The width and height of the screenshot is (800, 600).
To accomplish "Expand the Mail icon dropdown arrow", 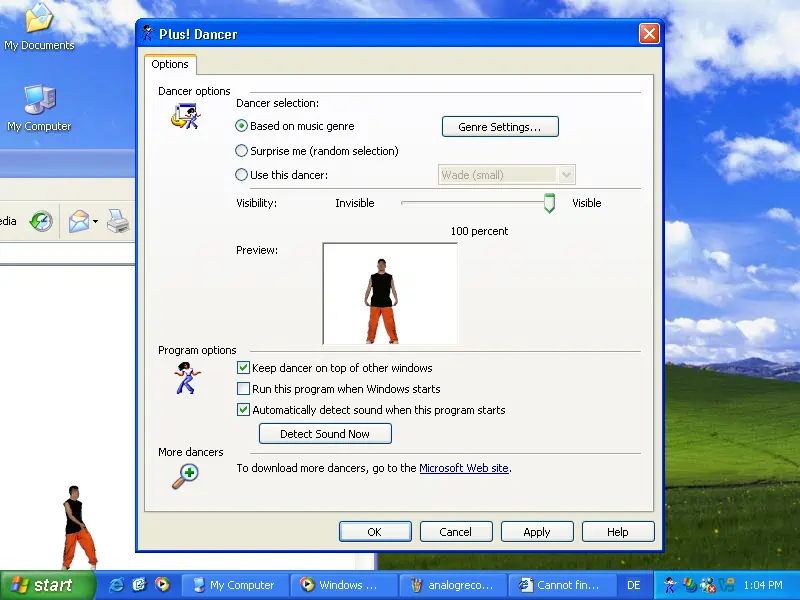I will [95, 222].
